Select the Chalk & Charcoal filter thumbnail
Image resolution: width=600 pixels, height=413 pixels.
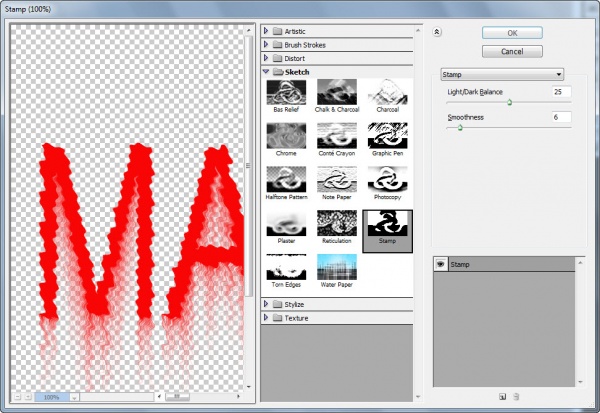tap(337, 92)
